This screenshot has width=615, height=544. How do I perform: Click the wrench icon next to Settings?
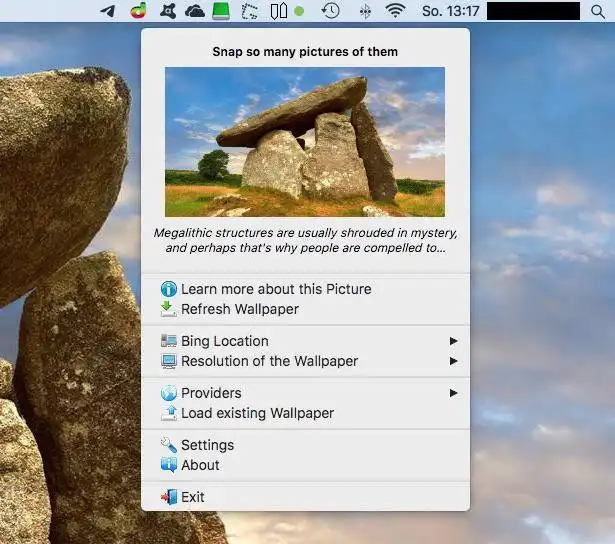coord(169,445)
